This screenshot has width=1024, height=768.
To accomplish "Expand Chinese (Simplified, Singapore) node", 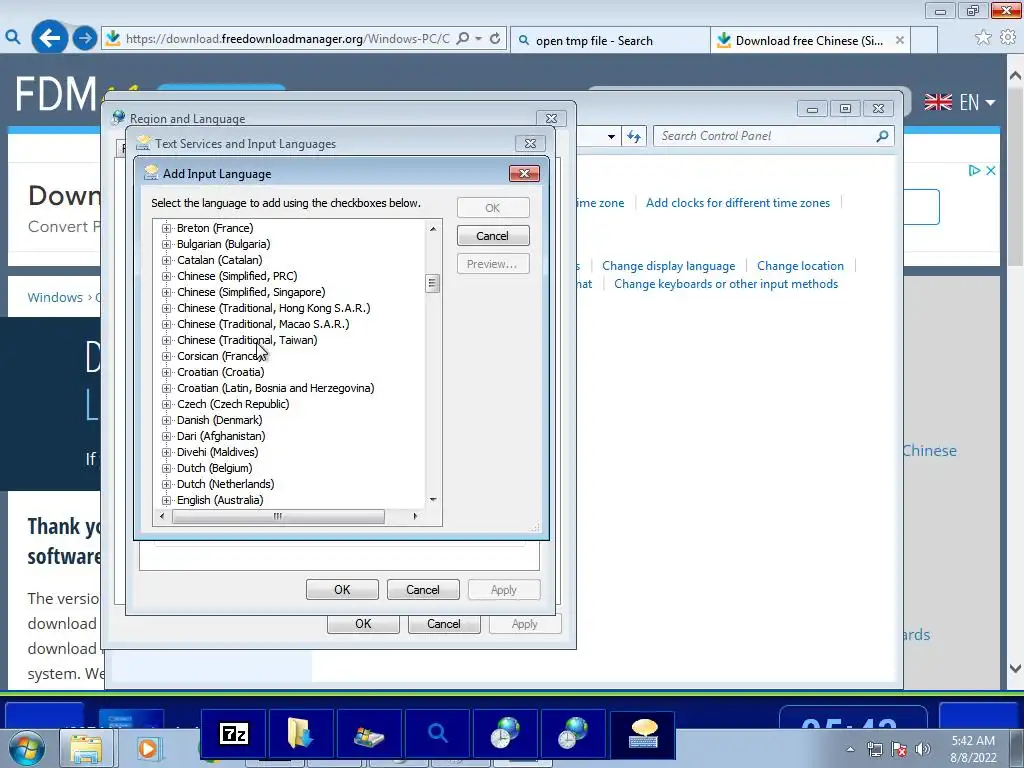I will tap(167, 293).
